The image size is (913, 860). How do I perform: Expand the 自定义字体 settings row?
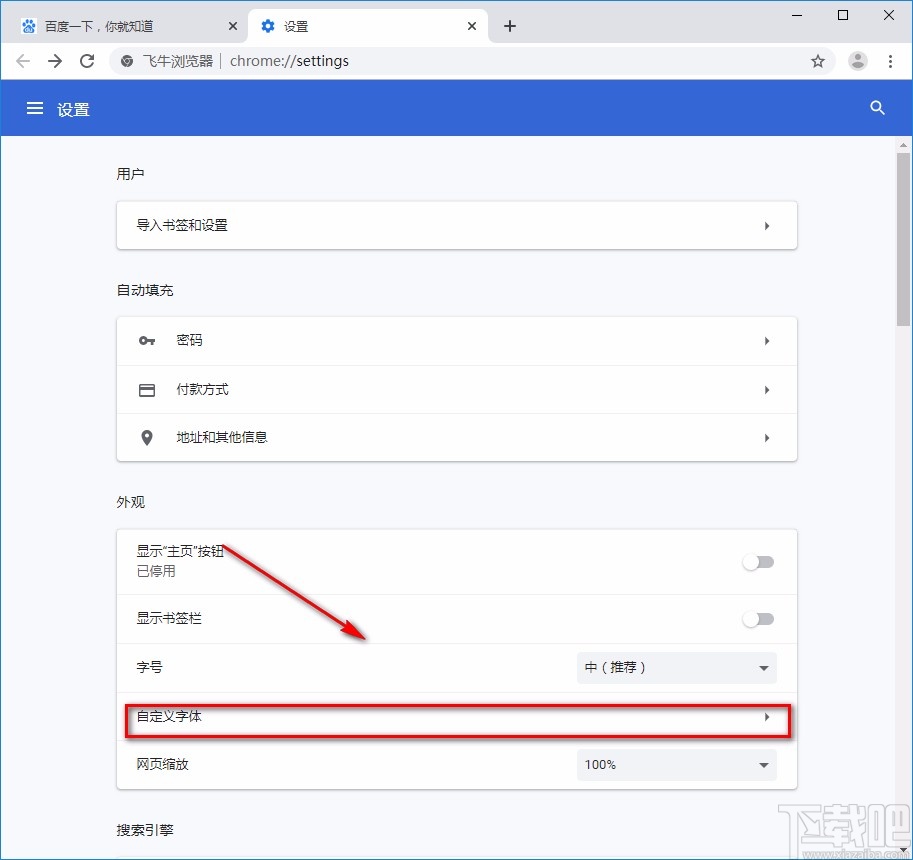[456, 716]
